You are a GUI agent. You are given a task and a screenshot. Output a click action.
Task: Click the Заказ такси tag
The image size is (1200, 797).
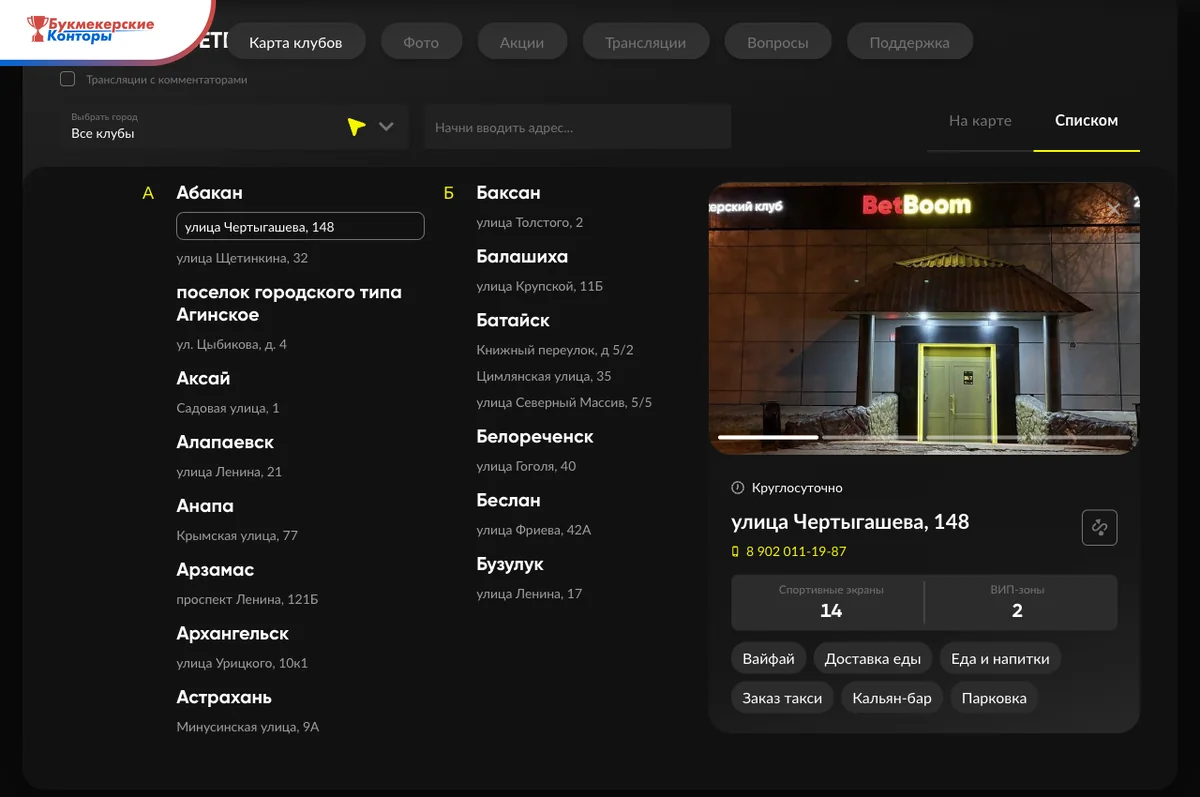[782, 698]
